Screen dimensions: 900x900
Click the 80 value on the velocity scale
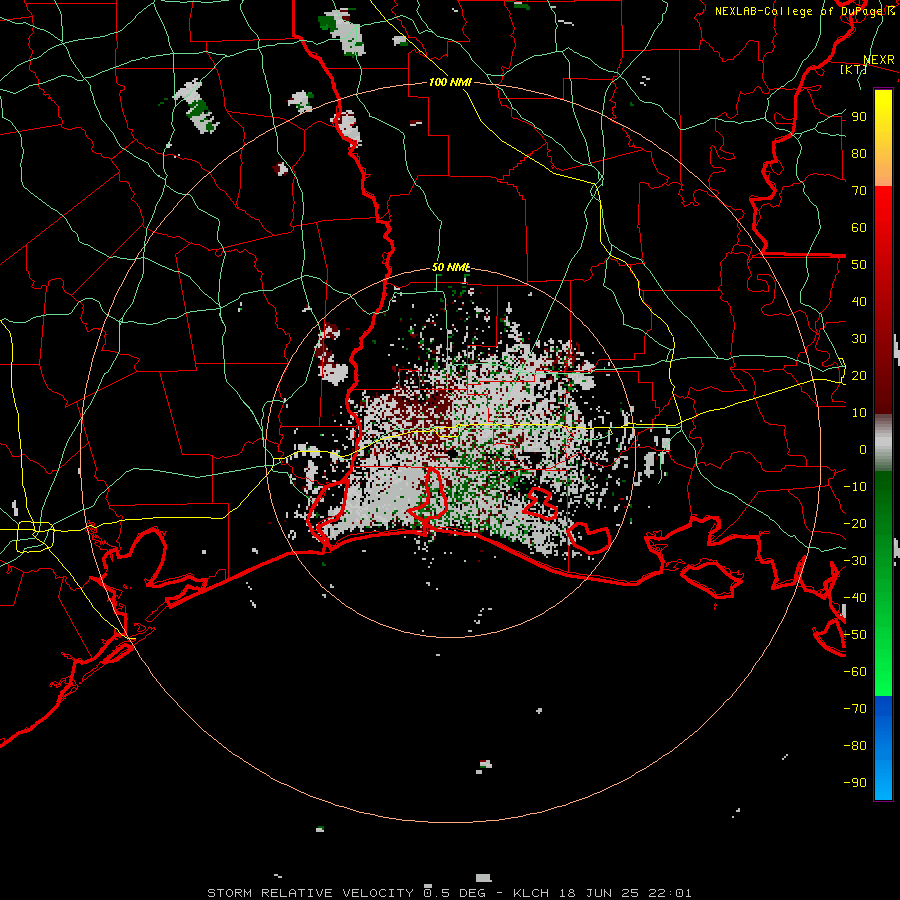point(859,154)
